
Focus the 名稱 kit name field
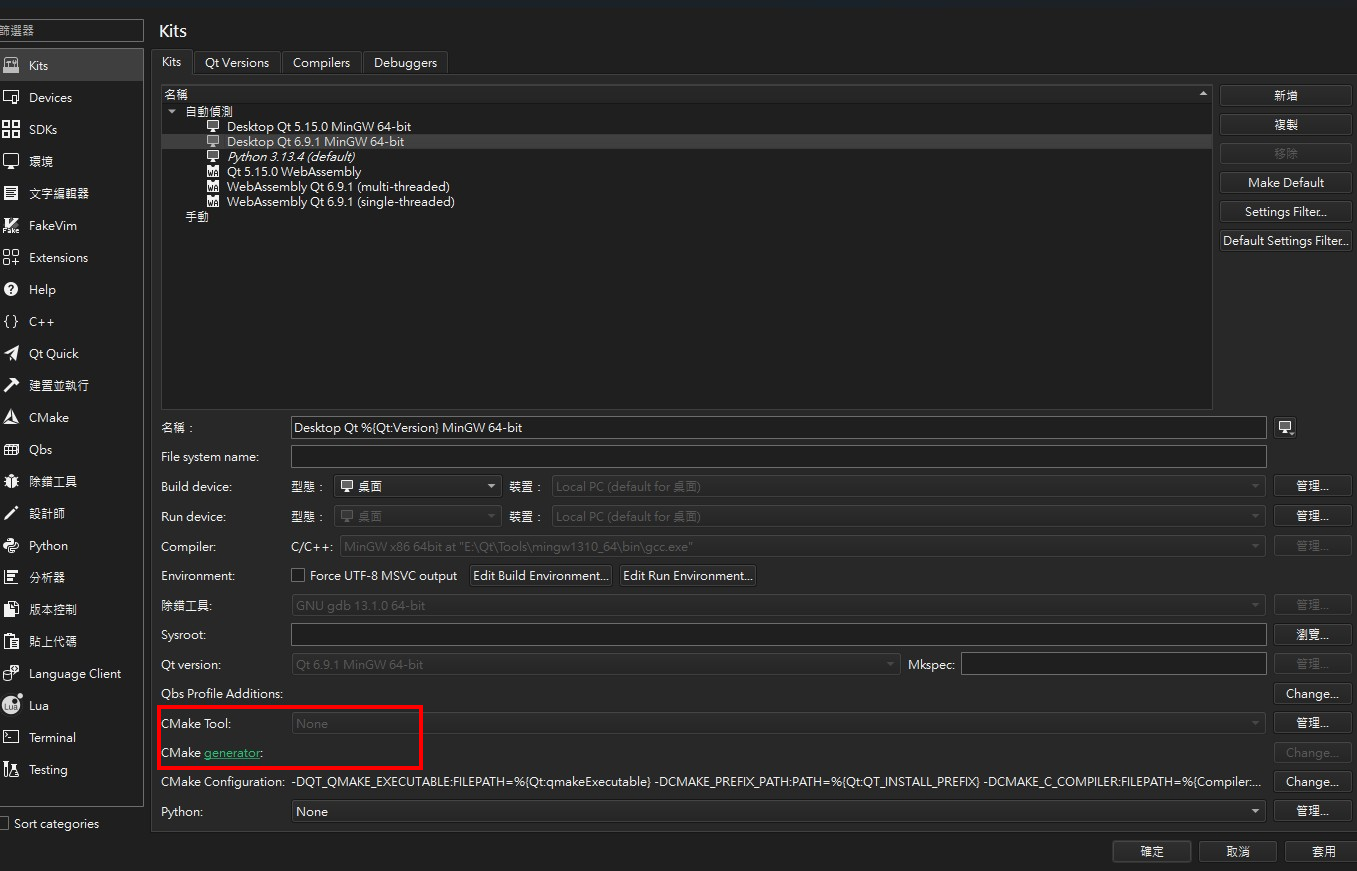point(778,427)
